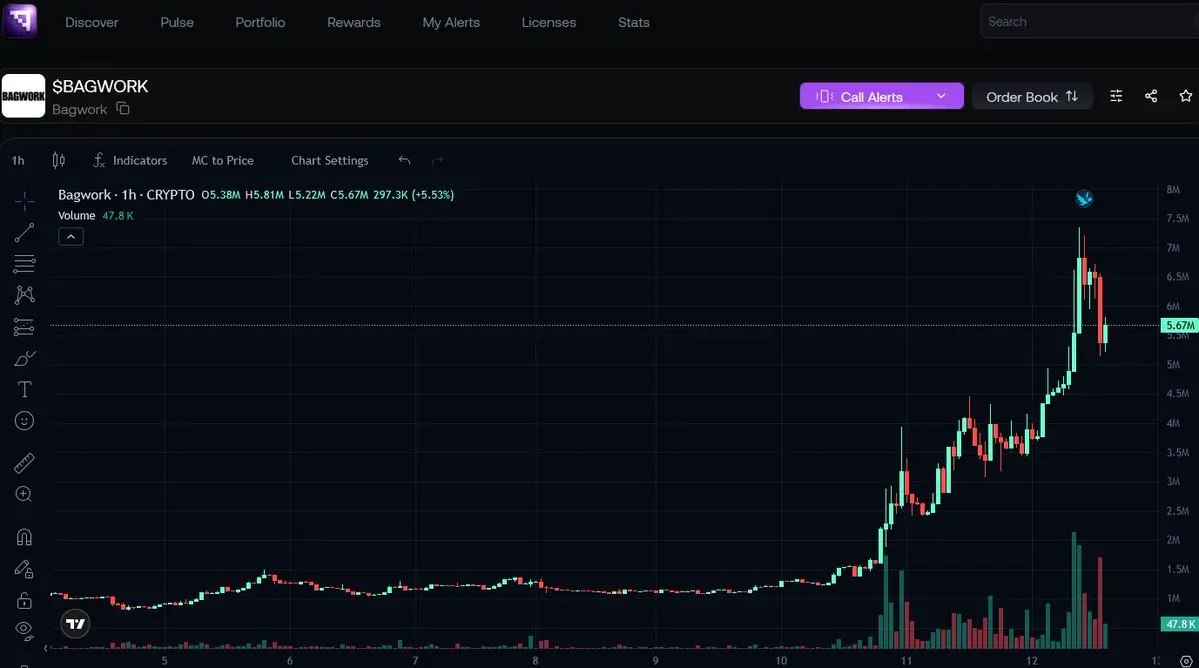Toggle magnet snapping mode

[x=24, y=537]
